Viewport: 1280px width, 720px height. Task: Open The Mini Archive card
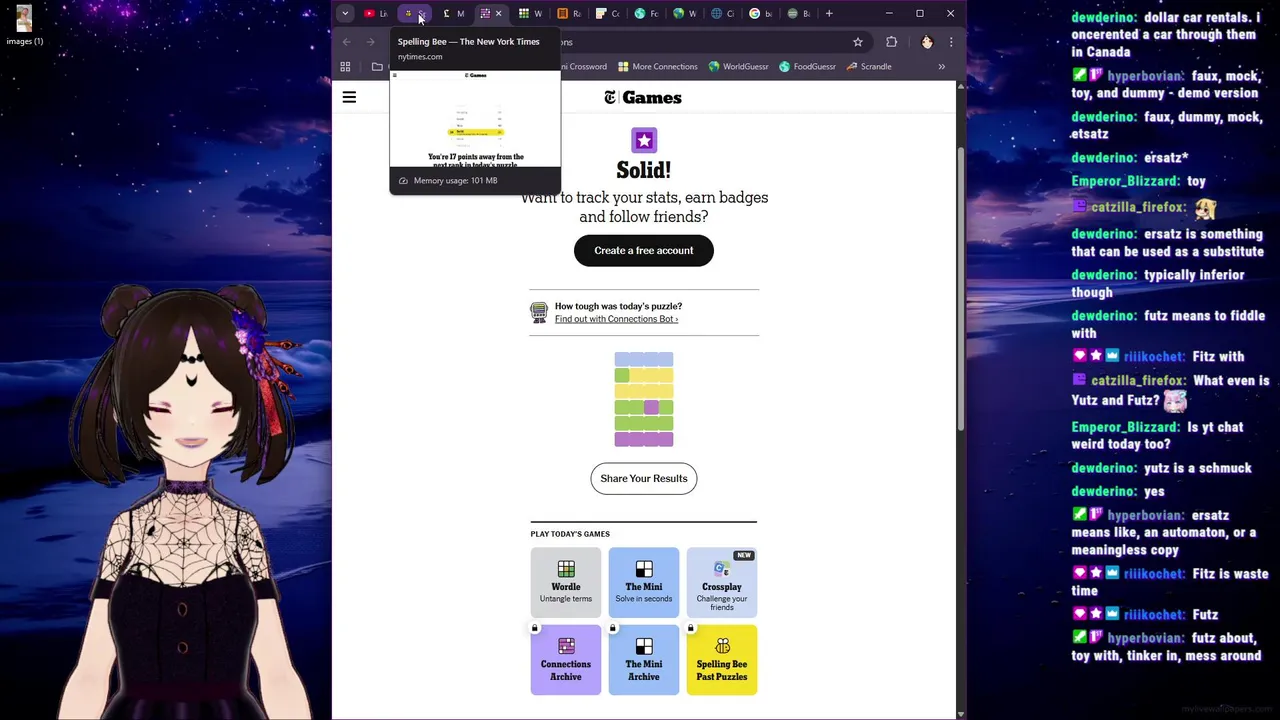[x=644, y=660]
